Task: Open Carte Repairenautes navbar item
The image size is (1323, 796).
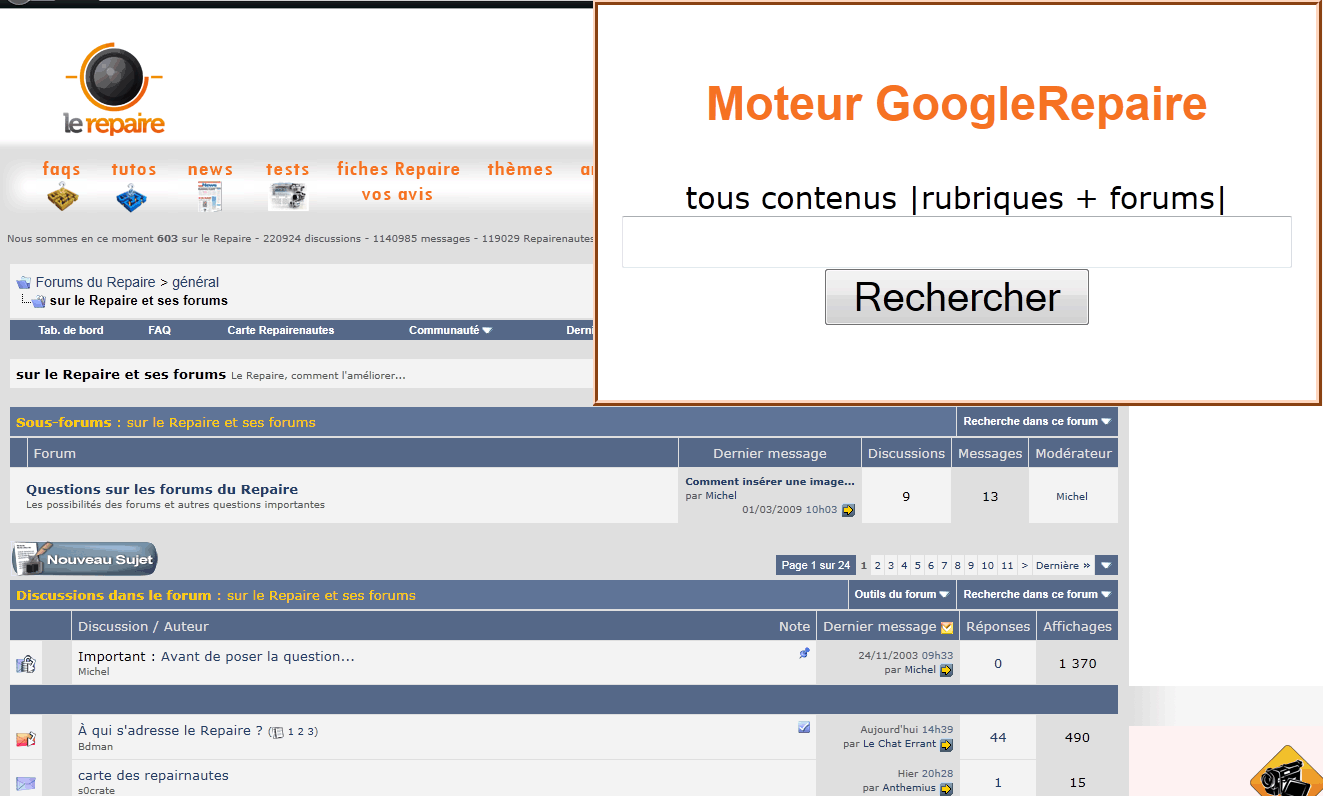Action: tap(281, 330)
